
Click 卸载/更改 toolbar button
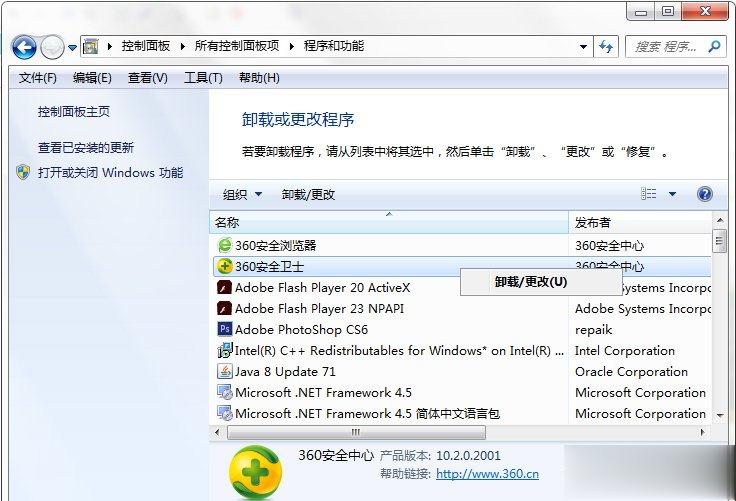[x=308, y=194]
